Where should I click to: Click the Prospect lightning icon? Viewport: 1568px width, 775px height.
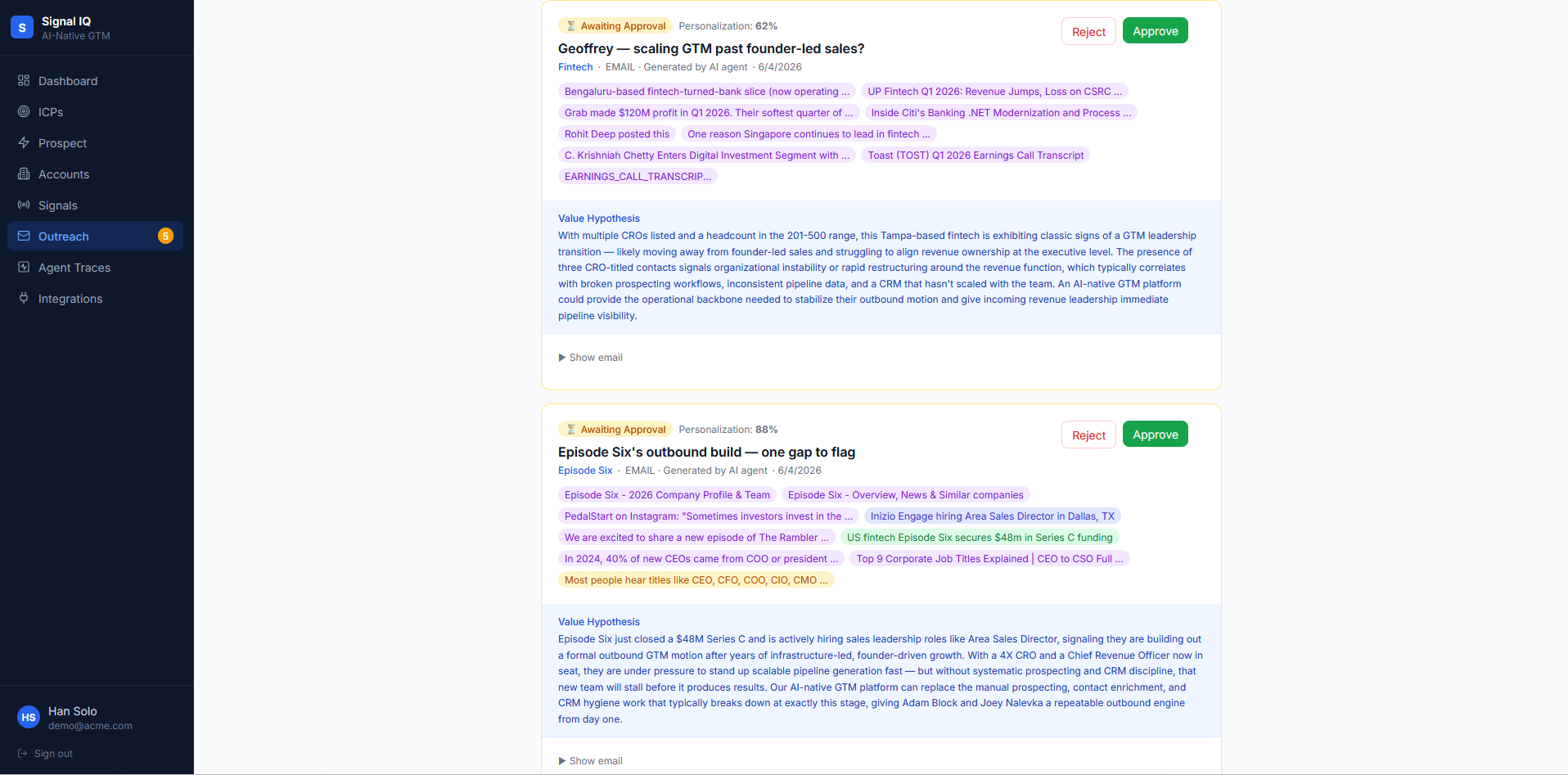click(24, 142)
